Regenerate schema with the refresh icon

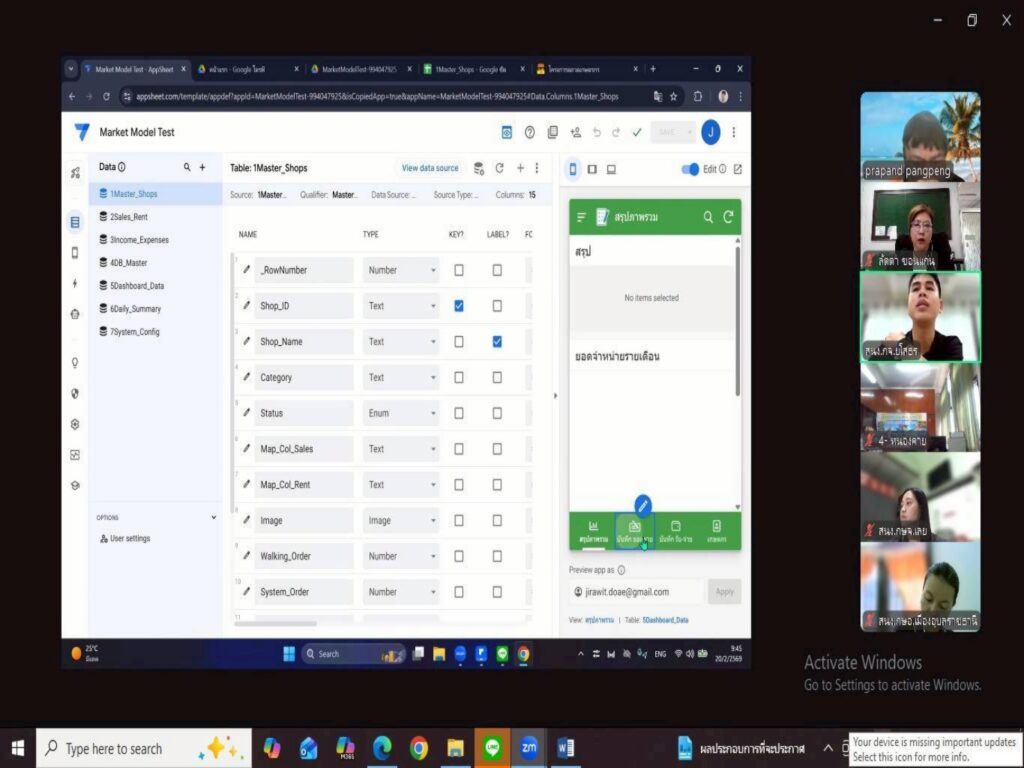pos(500,168)
